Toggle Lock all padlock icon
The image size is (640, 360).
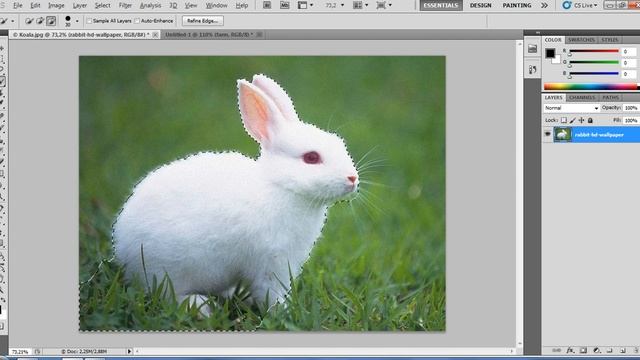click(x=590, y=120)
